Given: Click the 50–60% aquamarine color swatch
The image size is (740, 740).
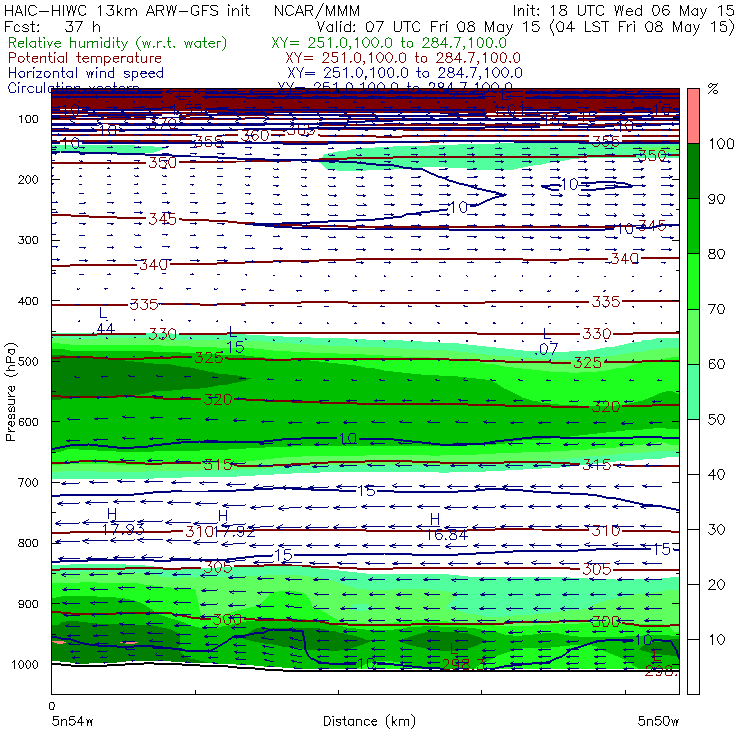Looking at the screenshot, I should pos(693,391).
